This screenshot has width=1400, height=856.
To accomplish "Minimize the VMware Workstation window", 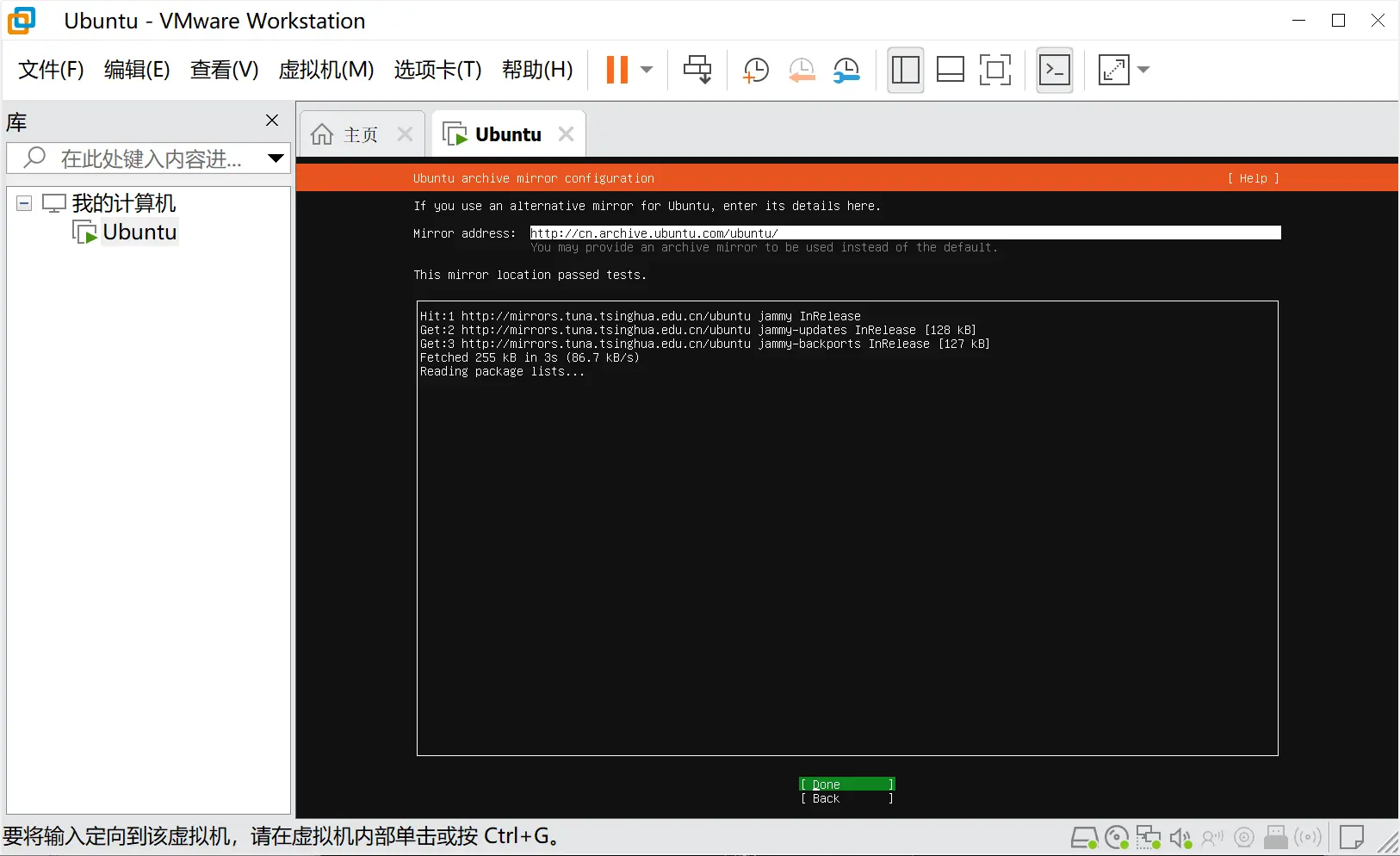I will click(1299, 21).
